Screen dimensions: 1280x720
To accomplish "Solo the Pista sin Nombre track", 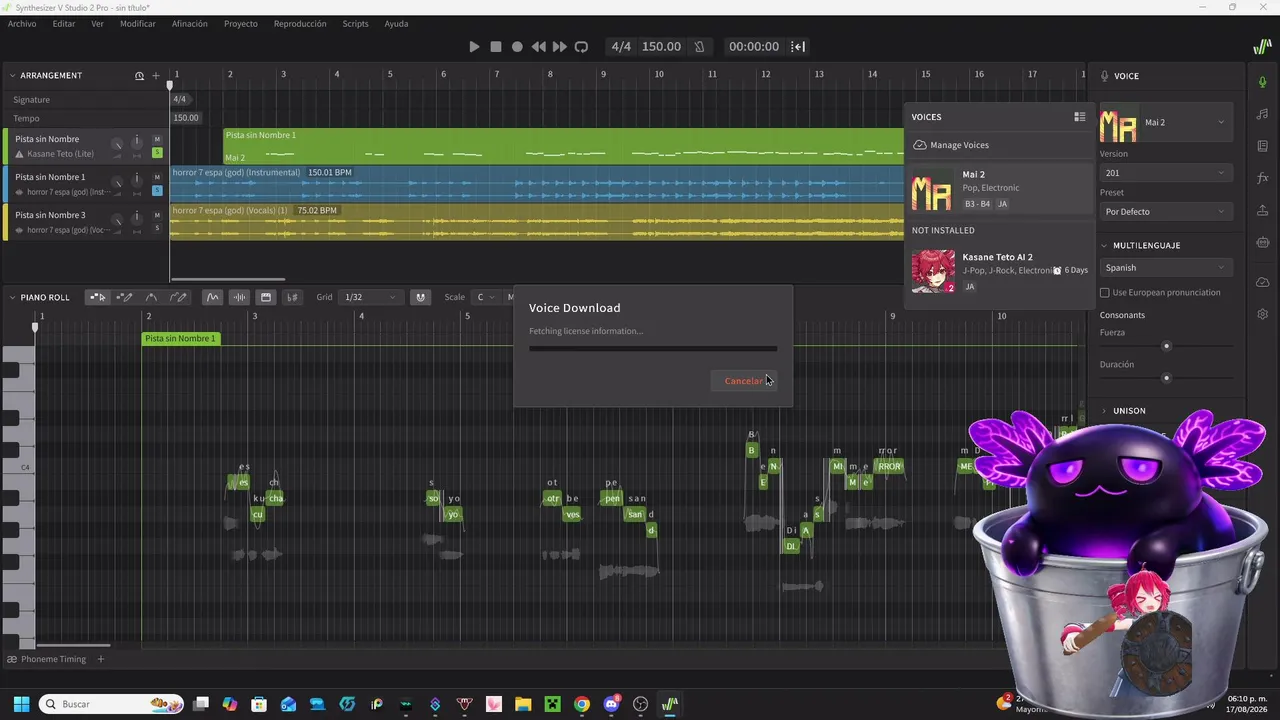I will tap(157, 152).
